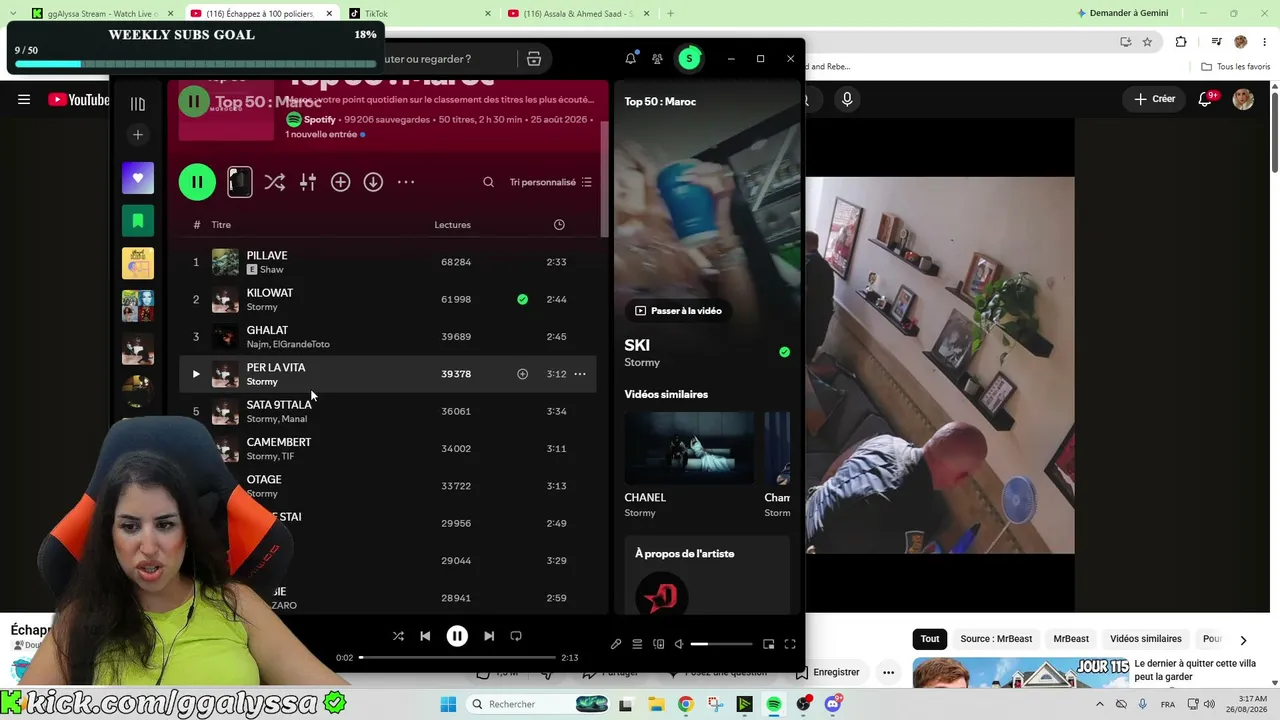Open YouTube notifications bell
Viewport: 1280px width, 720px height.
(x=1205, y=99)
